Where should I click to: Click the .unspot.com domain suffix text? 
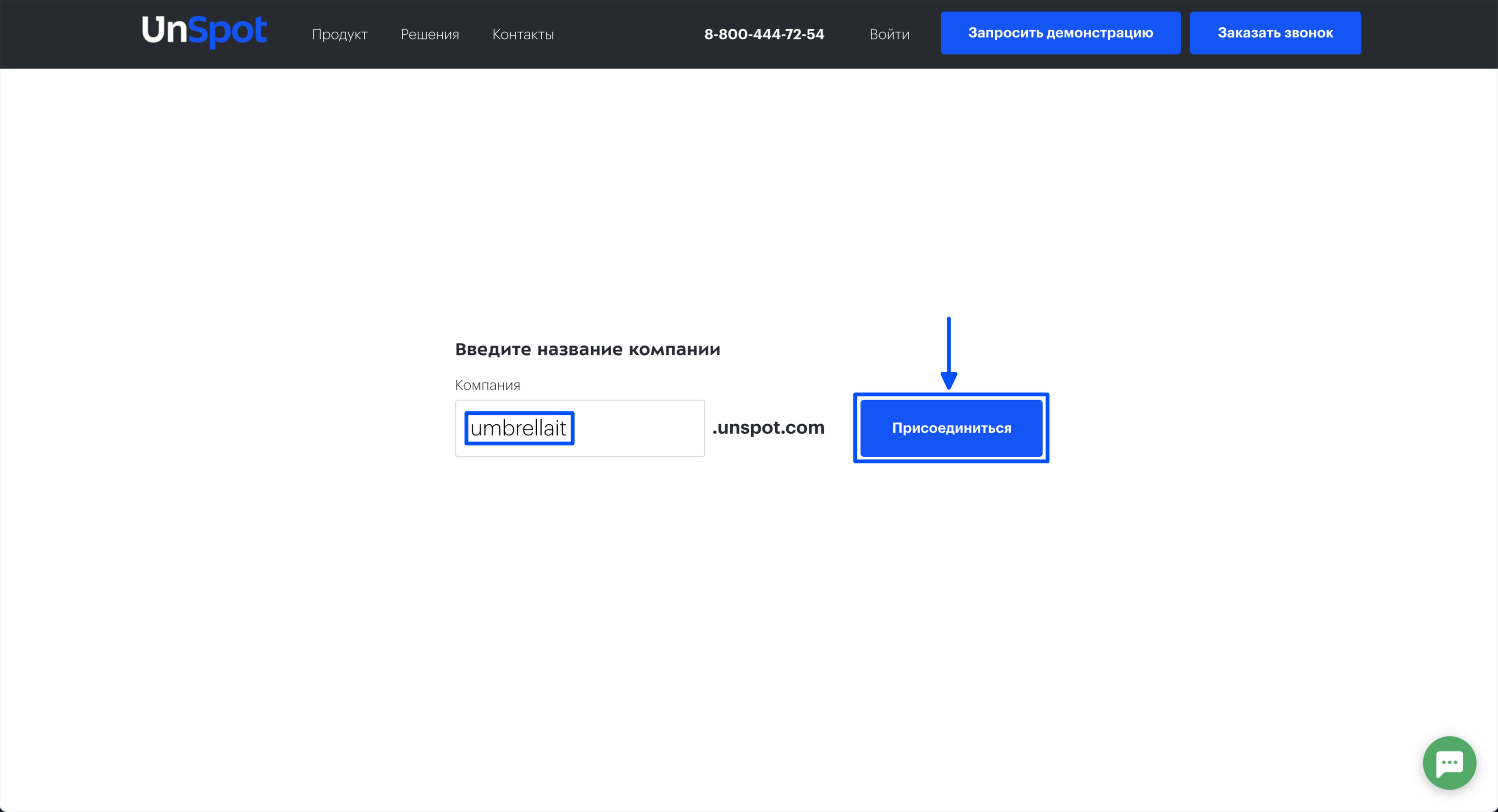[x=768, y=427]
